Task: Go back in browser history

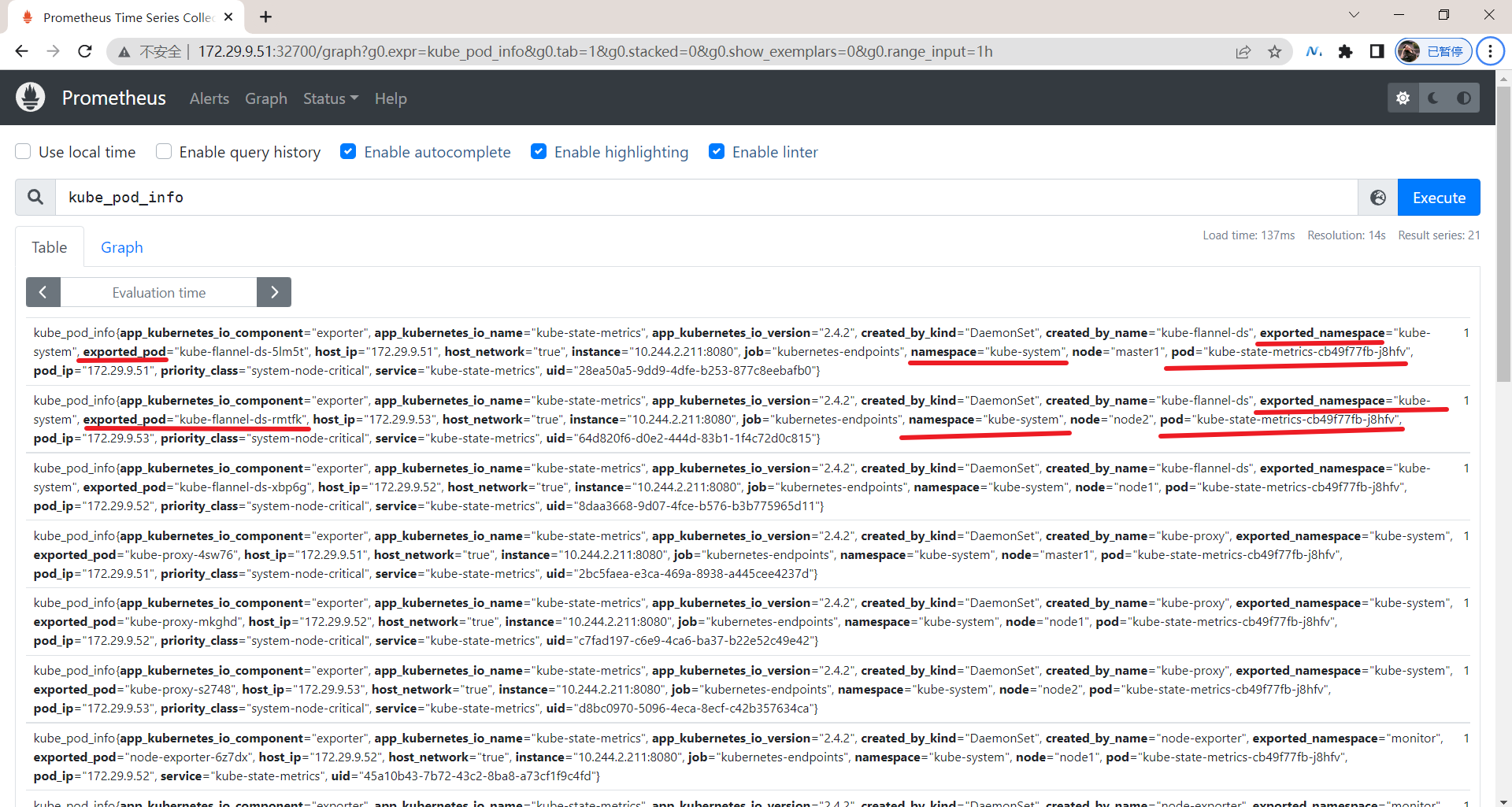Action: (21, 51)
